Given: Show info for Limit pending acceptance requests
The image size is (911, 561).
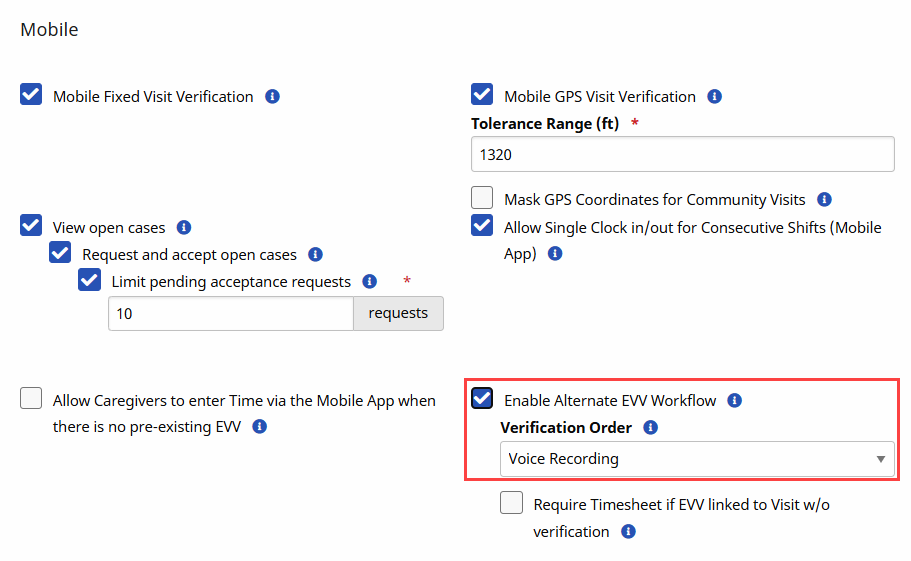Looking at the screenshot, I should tap(369, 282).
